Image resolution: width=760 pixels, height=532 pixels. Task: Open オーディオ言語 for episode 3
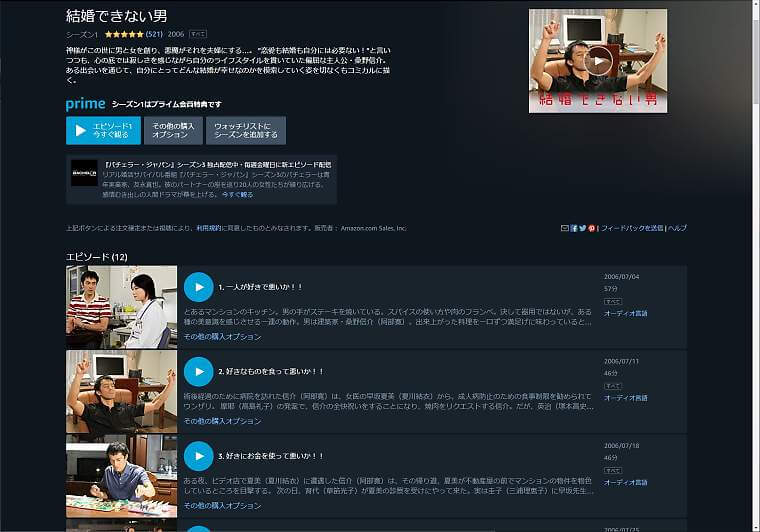pos(626,483)
